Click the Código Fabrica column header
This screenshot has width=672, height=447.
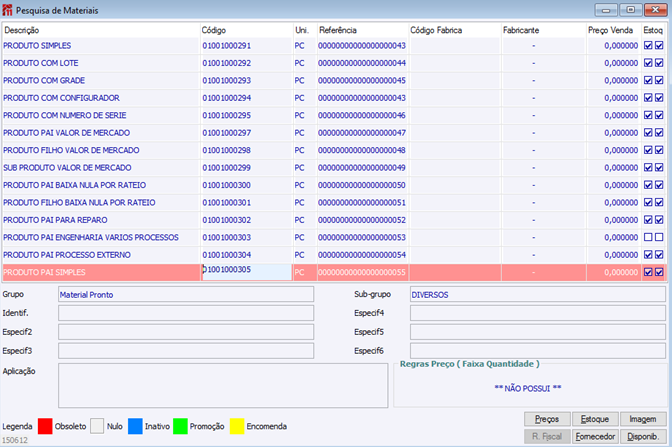(455, 30)
